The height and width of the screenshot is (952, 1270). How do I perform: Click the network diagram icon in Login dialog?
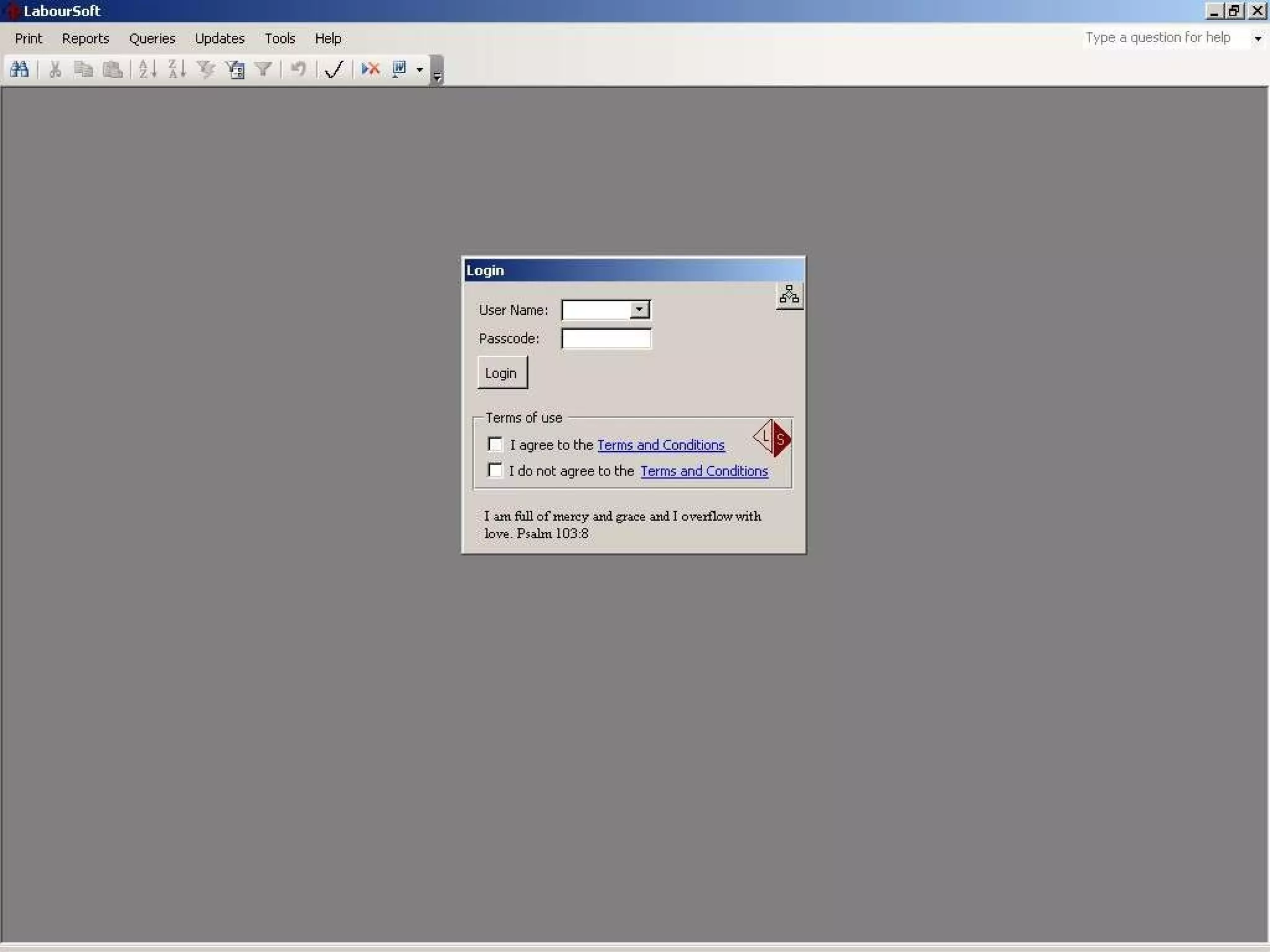(x=789, y=295)
